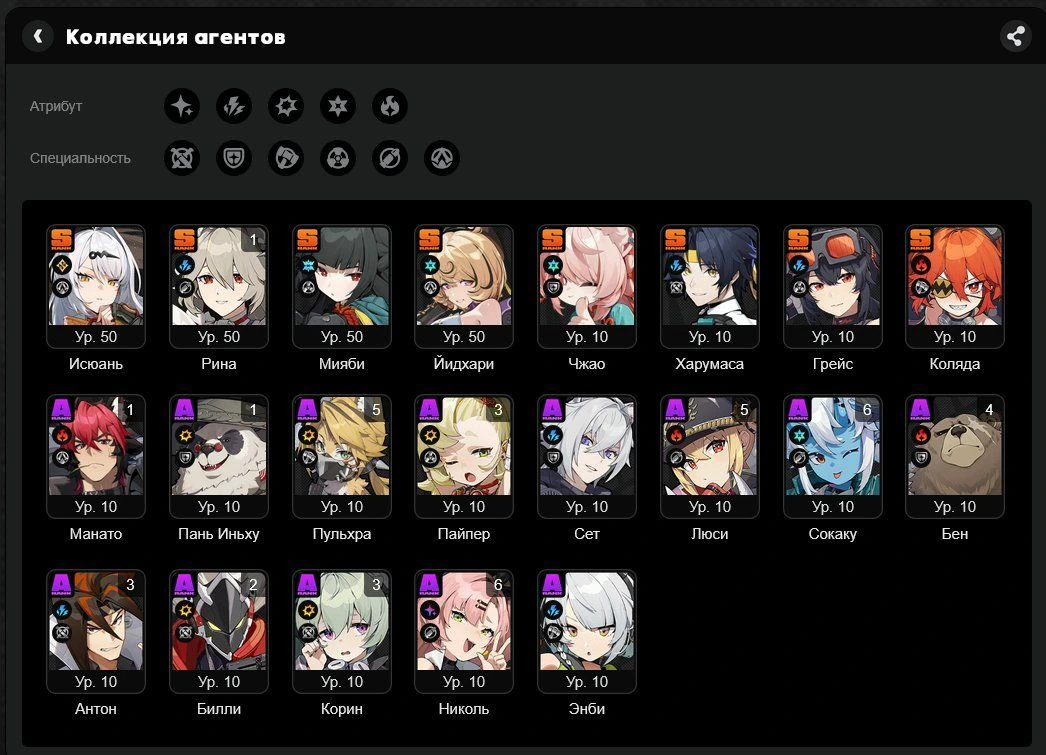Click the back arrow beside Коллекция агентов
The width and height of the screenshot is (1046, 755).
click(x=38, y=36)
